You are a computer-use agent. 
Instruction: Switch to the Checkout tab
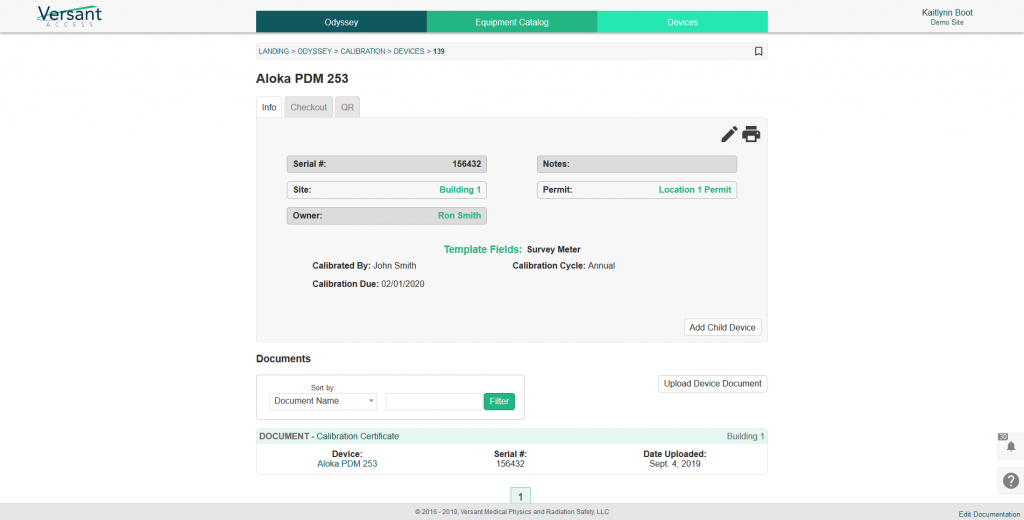(309, 107)
